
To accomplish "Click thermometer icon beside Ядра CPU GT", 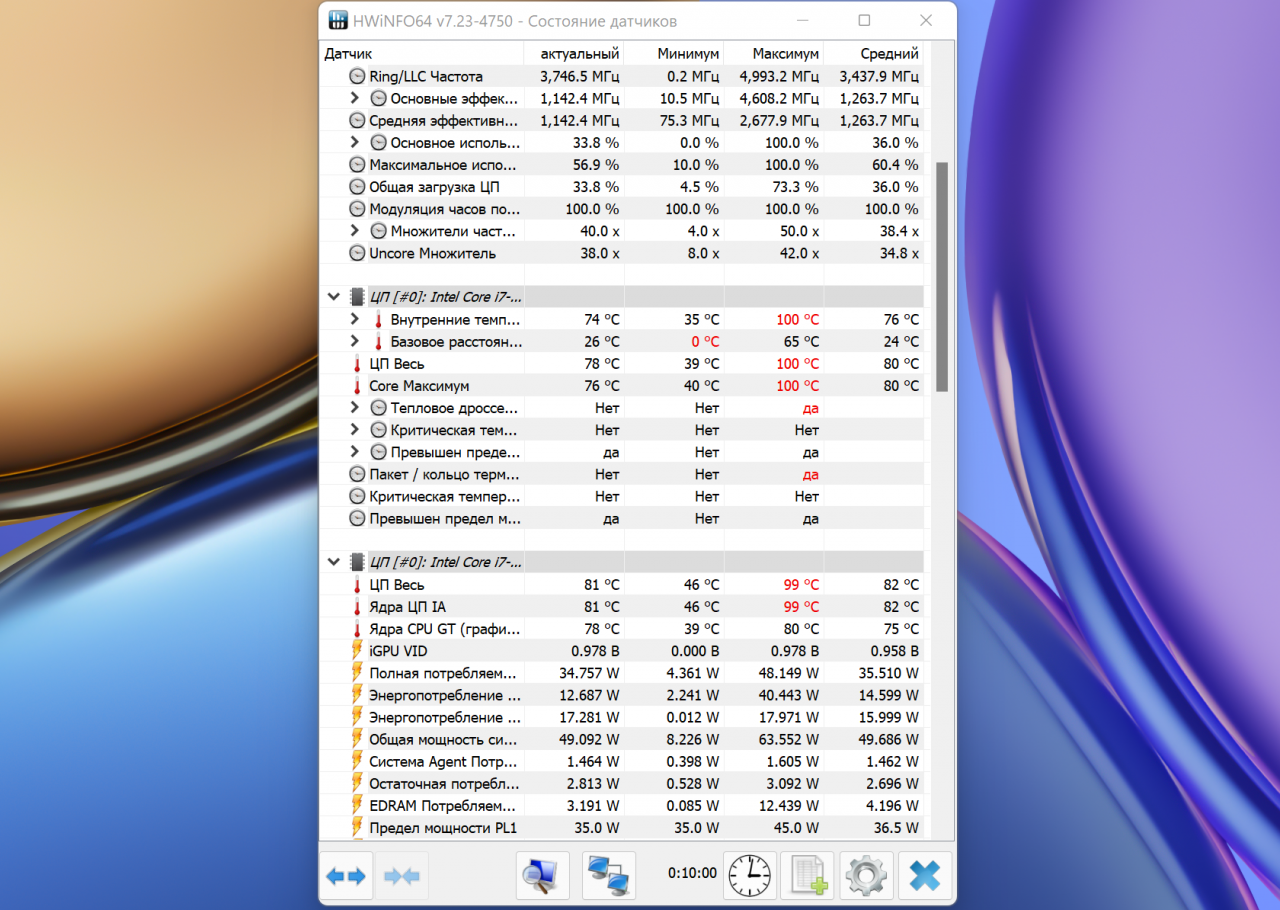I will pyautogui.click(x=357, y=629).
